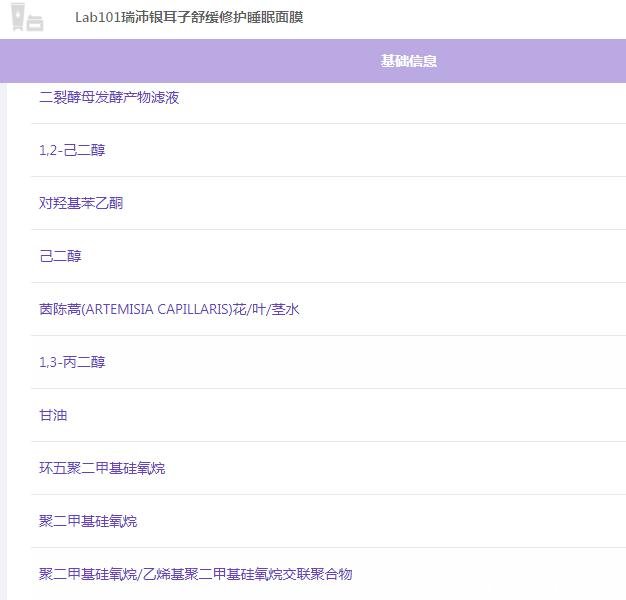Open ingredient 二裂酵母发酵产物滤液
Image resolution: width=626 pixels, height=600 pixels.
109,98
